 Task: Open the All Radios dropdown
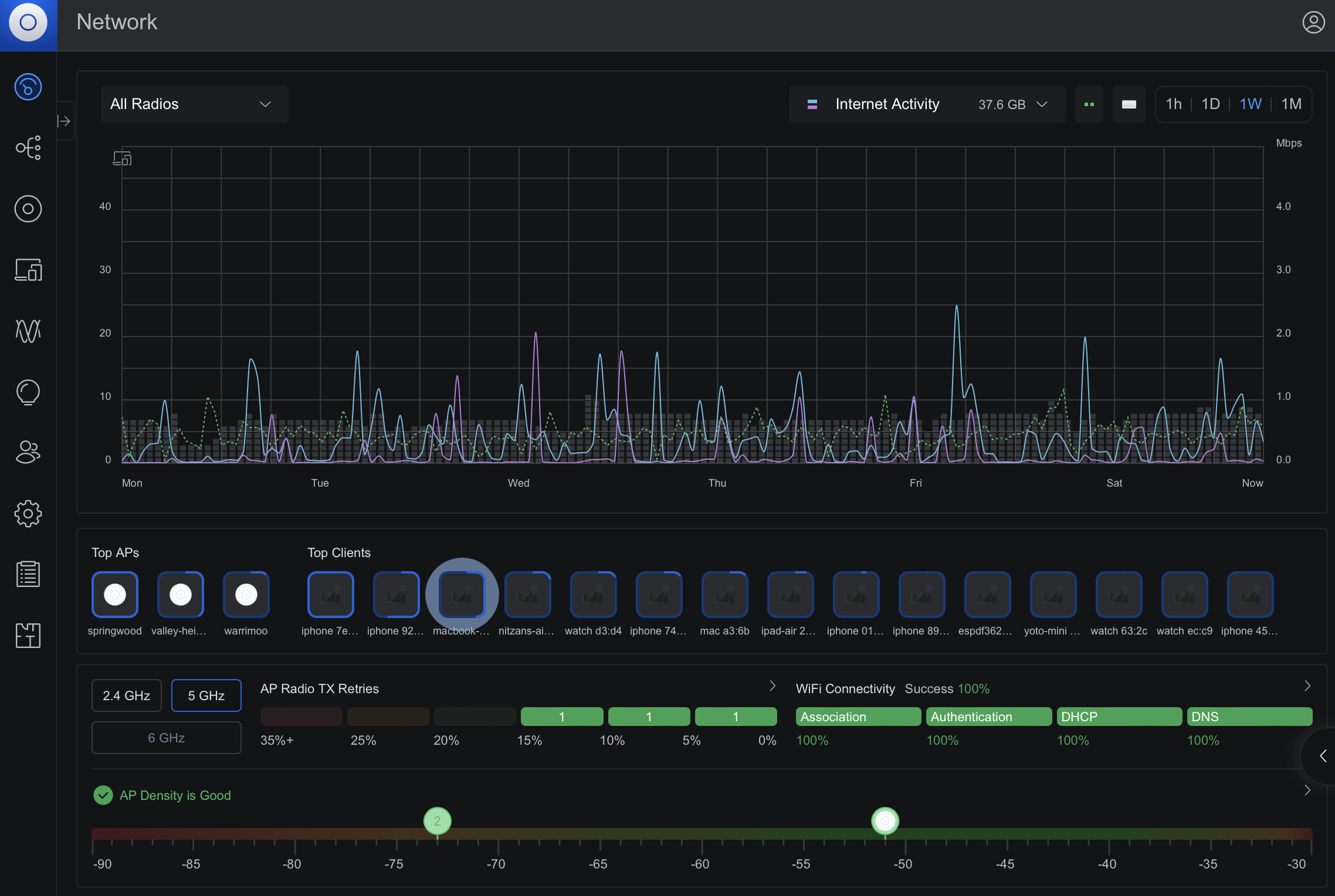tap(194, 104)
